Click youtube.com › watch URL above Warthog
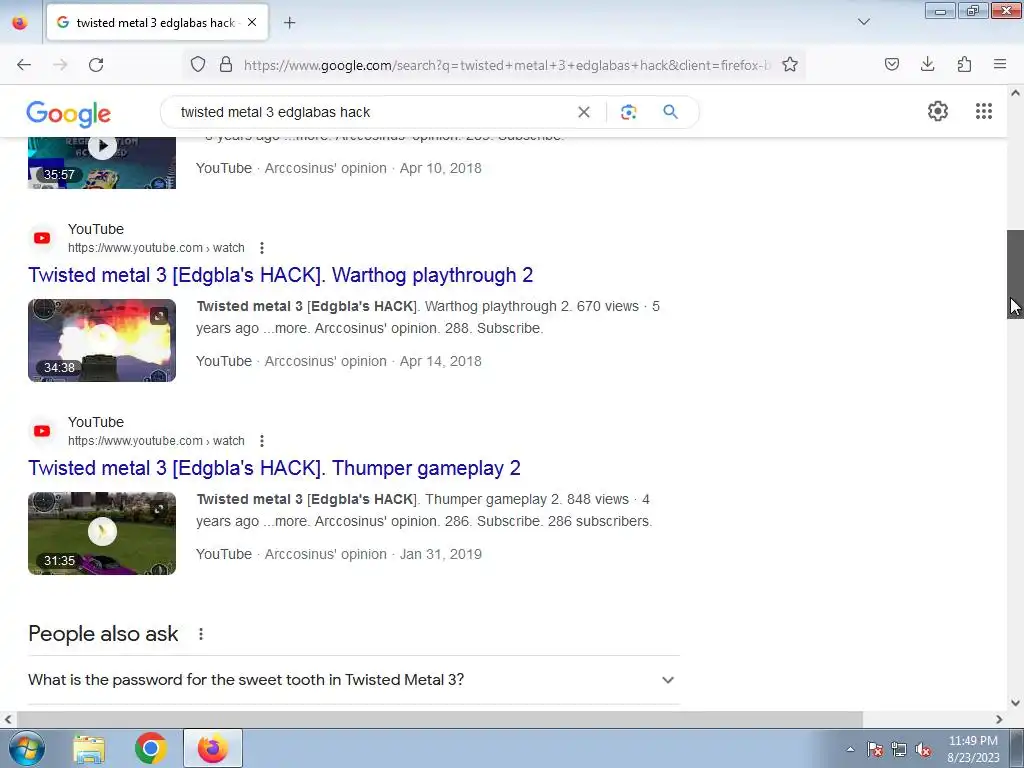This screenshot has width=1024, height=768. click(x=156, y=248)
